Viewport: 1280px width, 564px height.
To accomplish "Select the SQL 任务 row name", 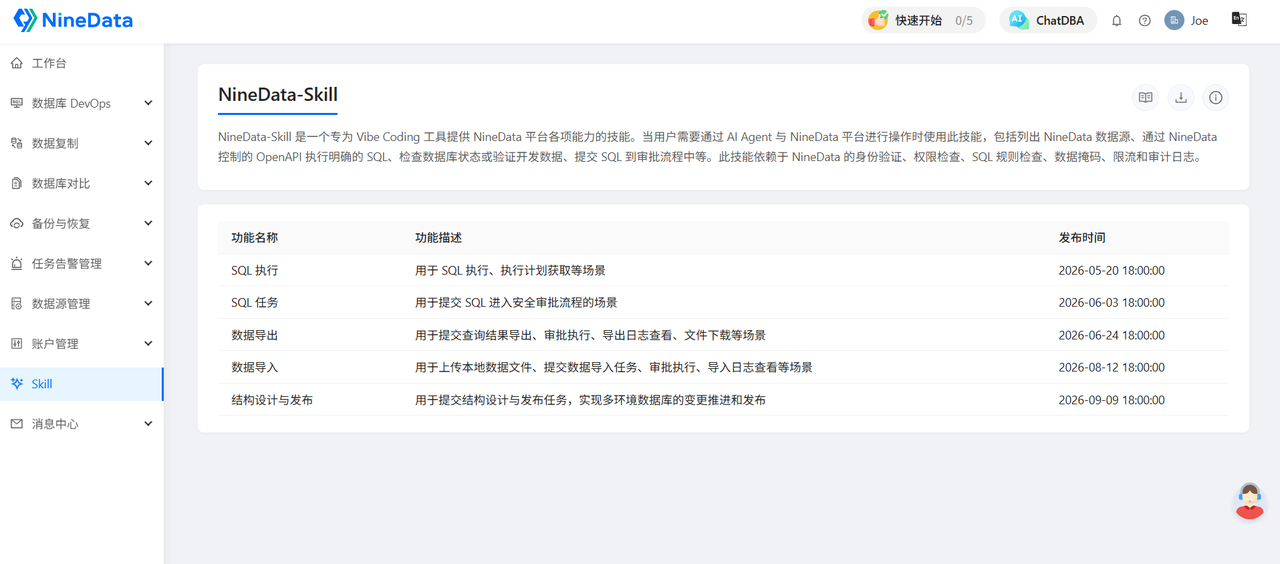I will click(x=255, y=302).
